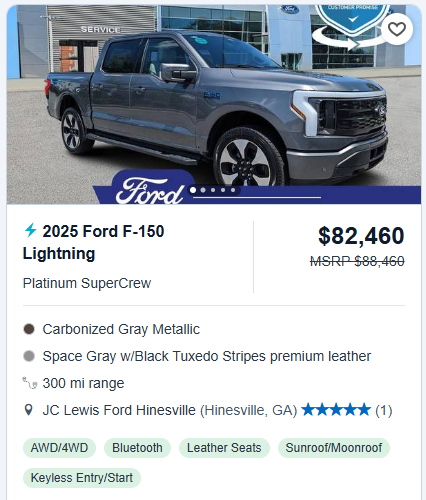Click the $82,460 price
The width and height of the screenshot is (426, 500).
coord(361,236)
